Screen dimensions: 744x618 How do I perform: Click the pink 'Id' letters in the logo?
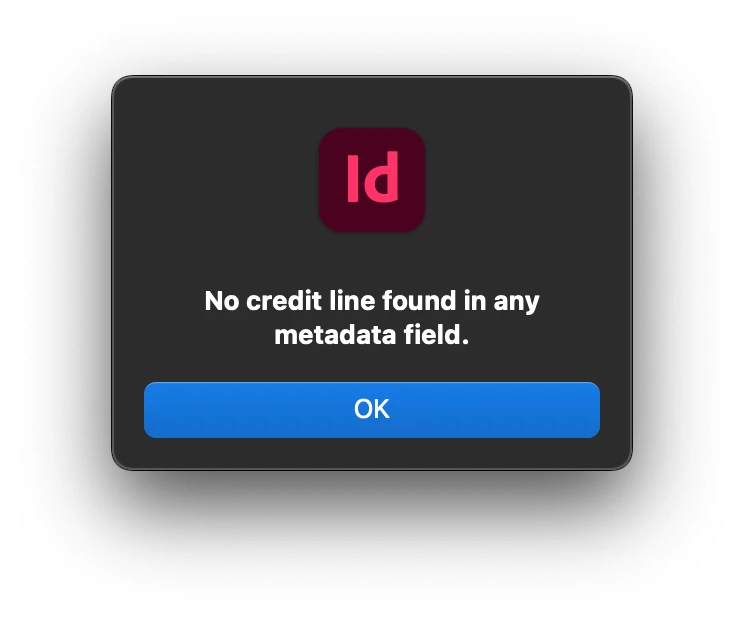point(373,177)
